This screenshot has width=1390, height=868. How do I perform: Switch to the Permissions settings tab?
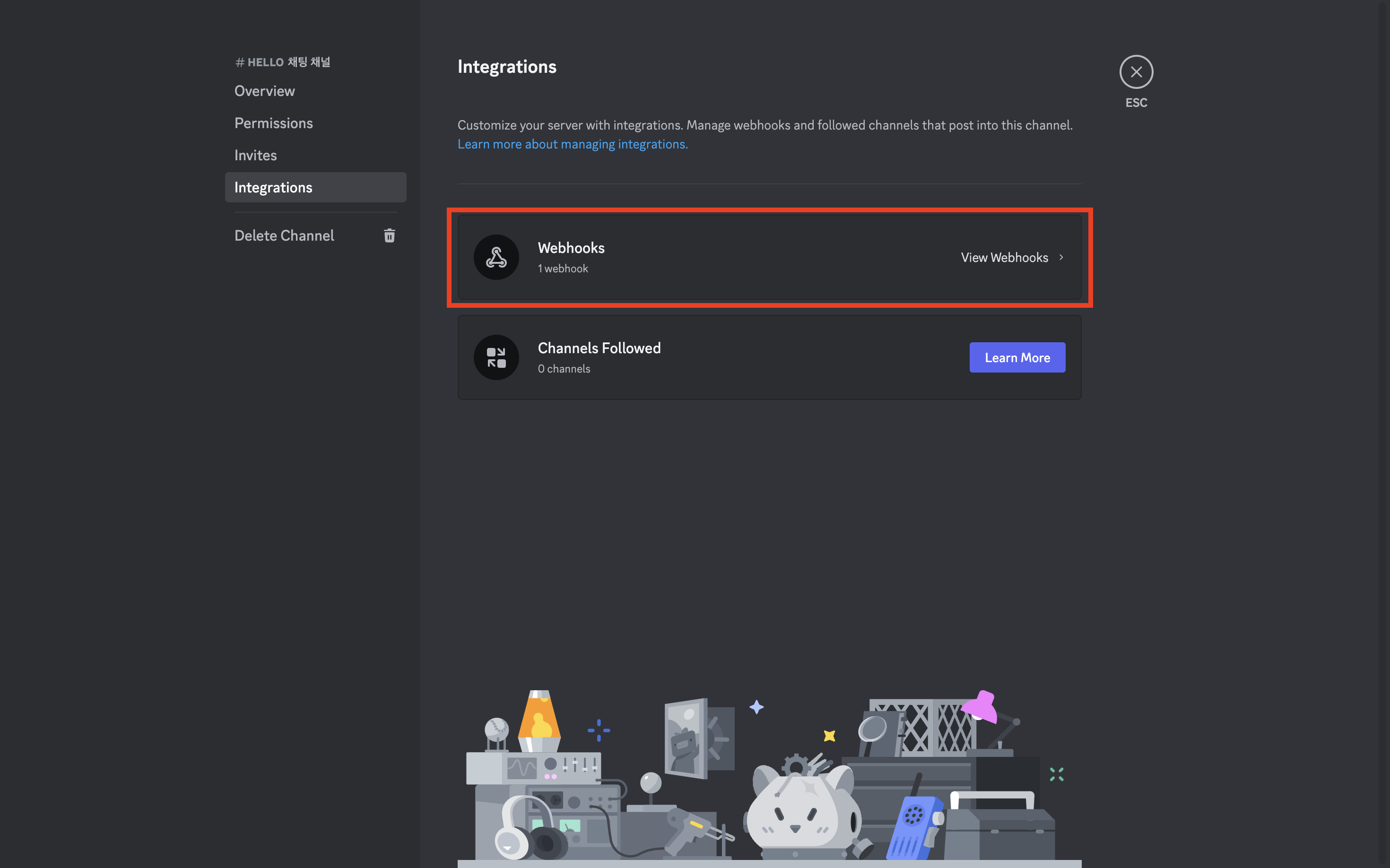[x=273, y=123]
